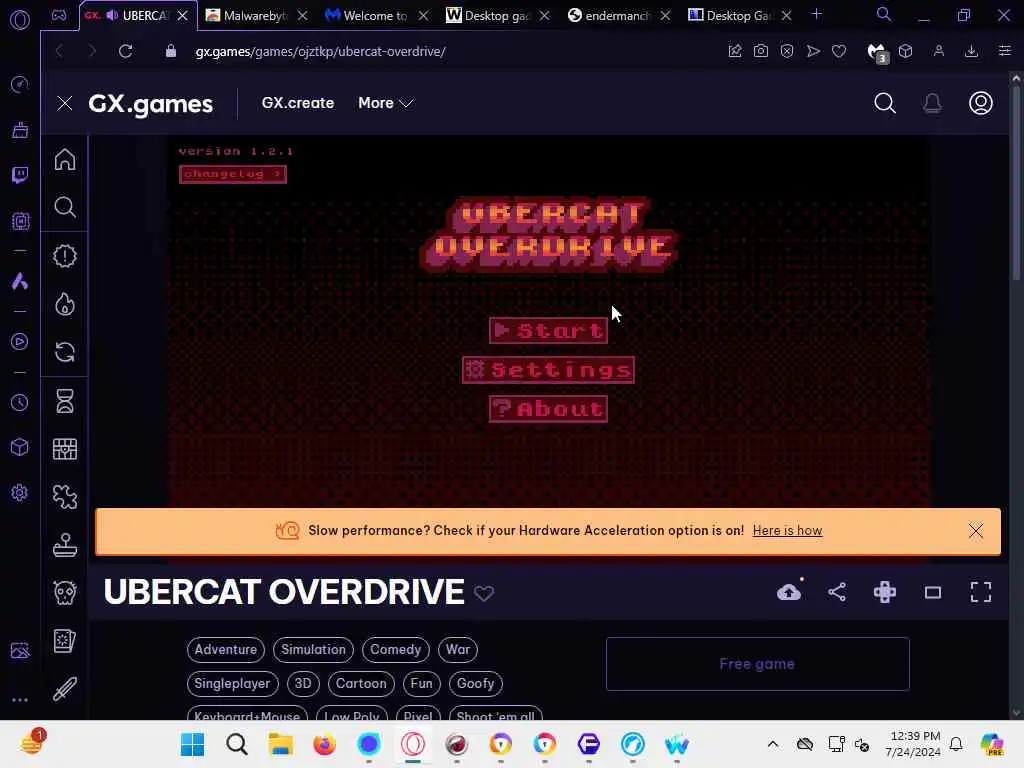
Task: Open the GX.create link
Action: [298, 103]
